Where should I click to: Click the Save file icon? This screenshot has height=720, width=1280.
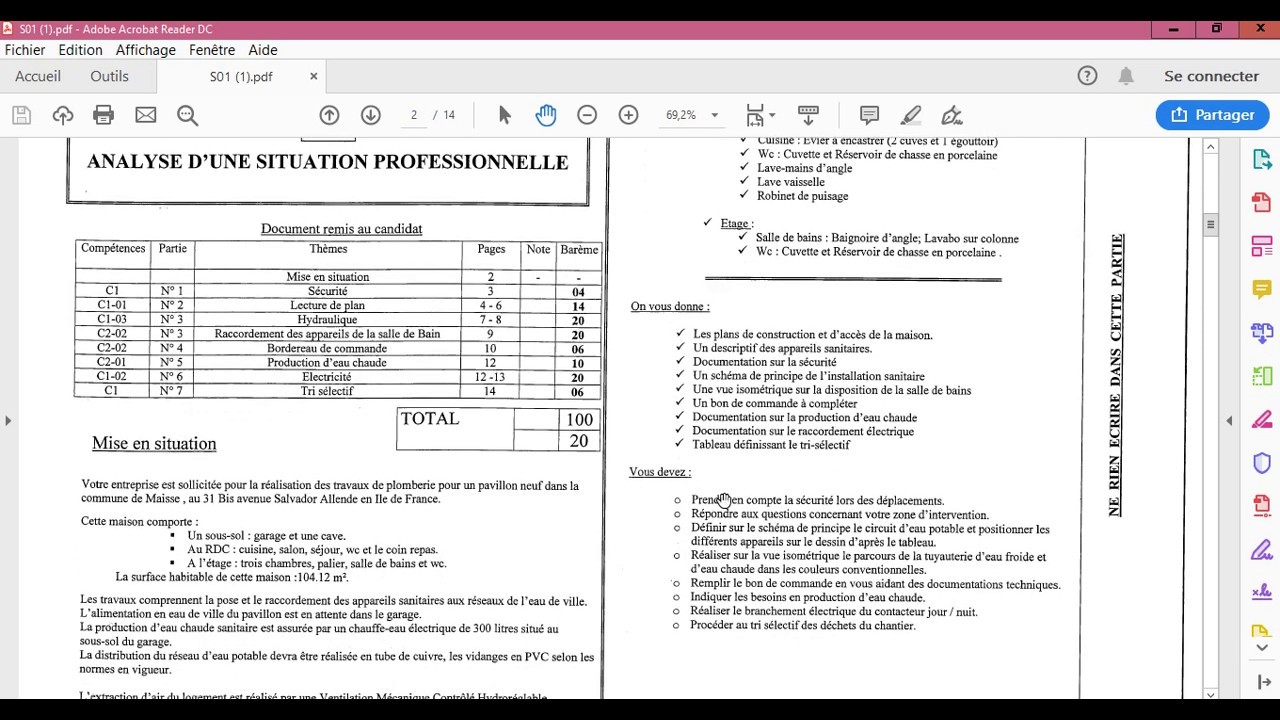[x=21, y=115]
